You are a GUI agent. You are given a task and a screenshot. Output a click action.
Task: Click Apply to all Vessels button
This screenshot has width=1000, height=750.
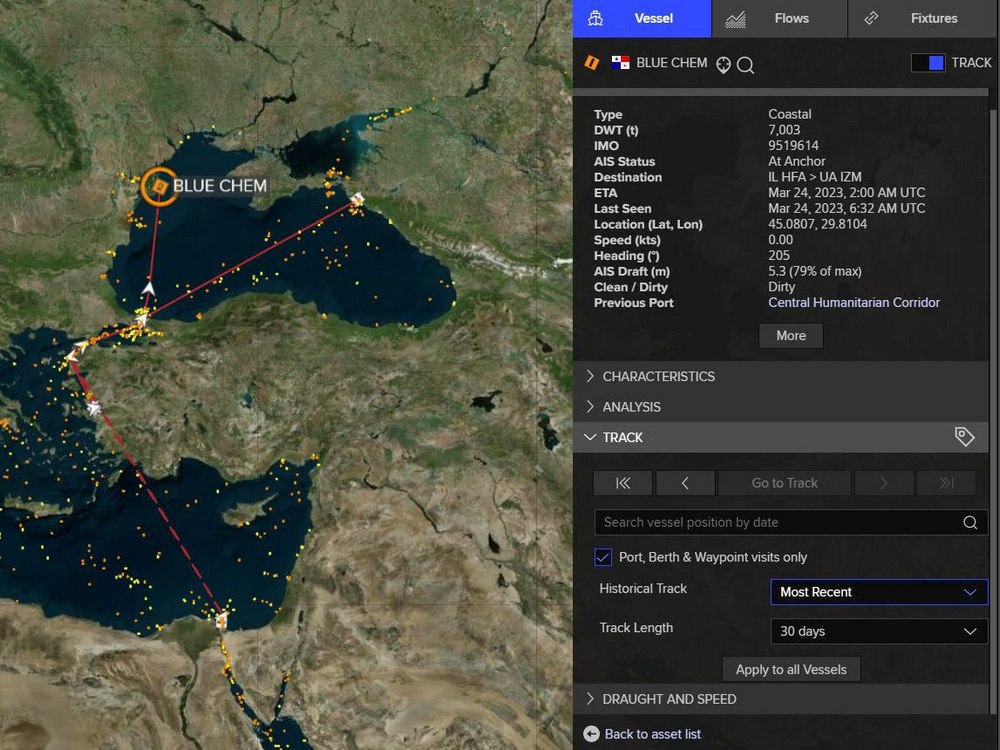pyautogui.click(x=791, y=669)
